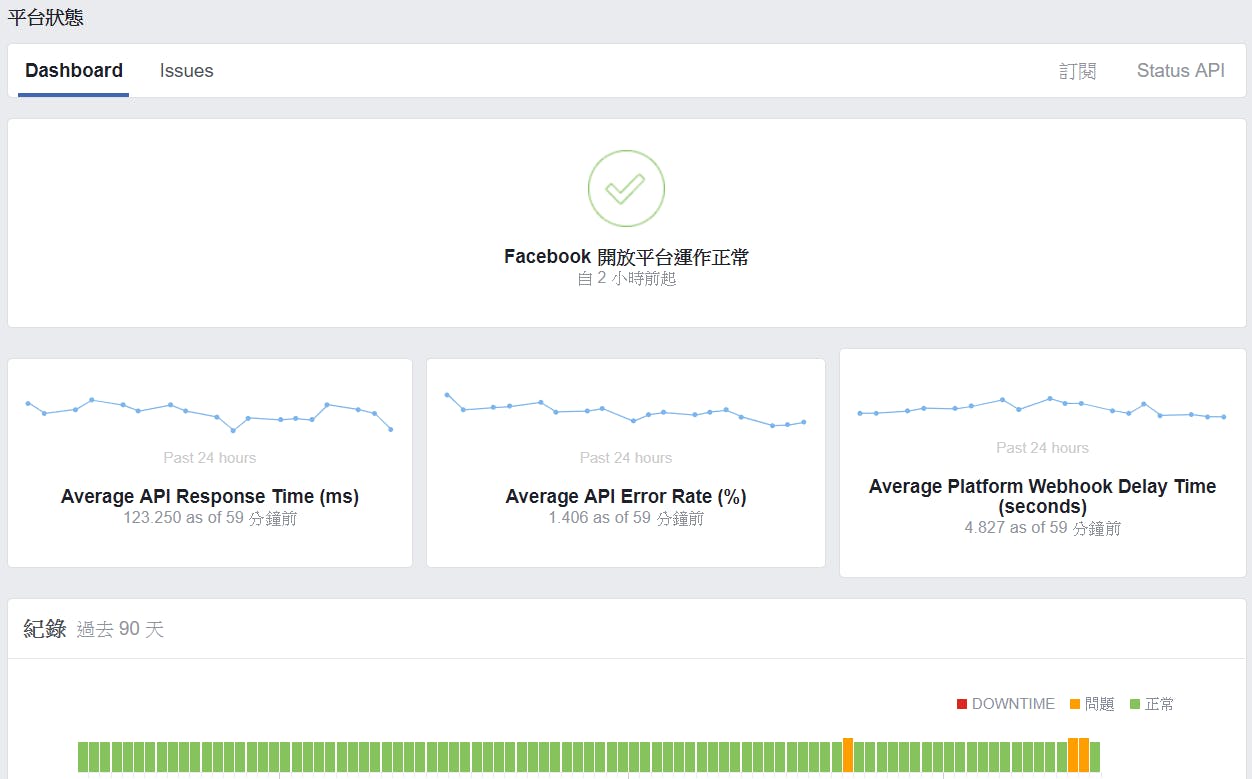Viewport: 1252px width, 779px height.
Task: Click the last green bar in history timeline
Action: tap(1095, 757)
